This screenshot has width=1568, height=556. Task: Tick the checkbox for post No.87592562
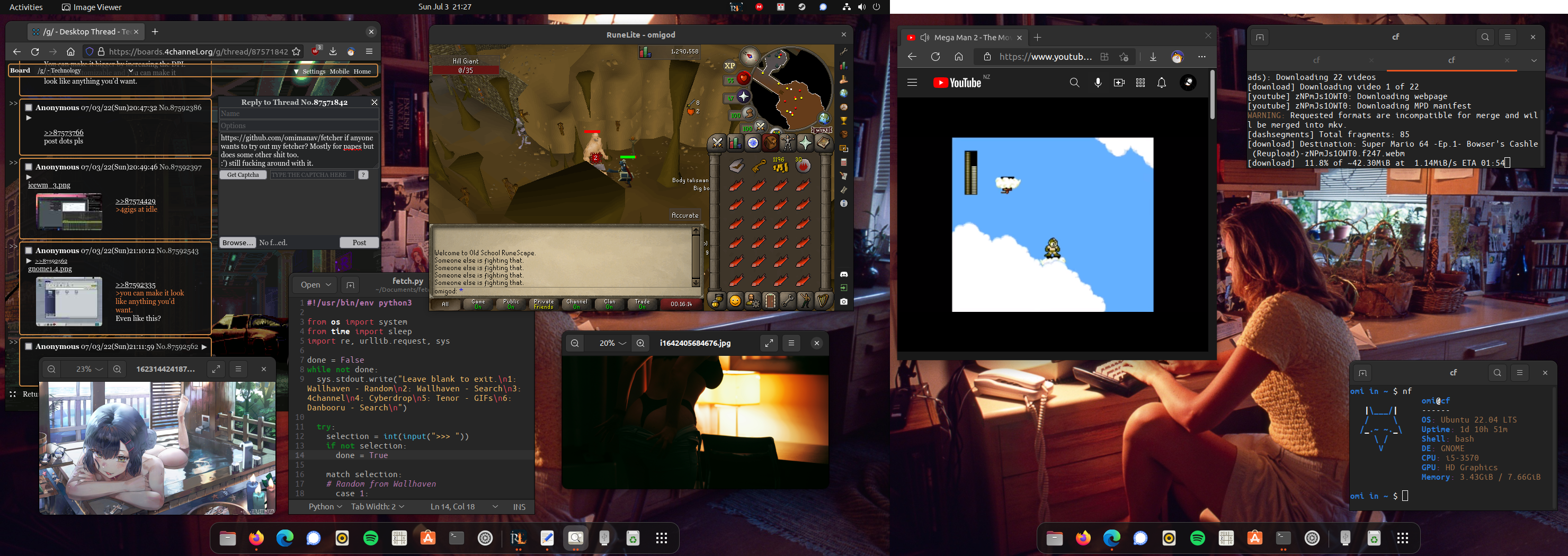[x=28, y=346]
